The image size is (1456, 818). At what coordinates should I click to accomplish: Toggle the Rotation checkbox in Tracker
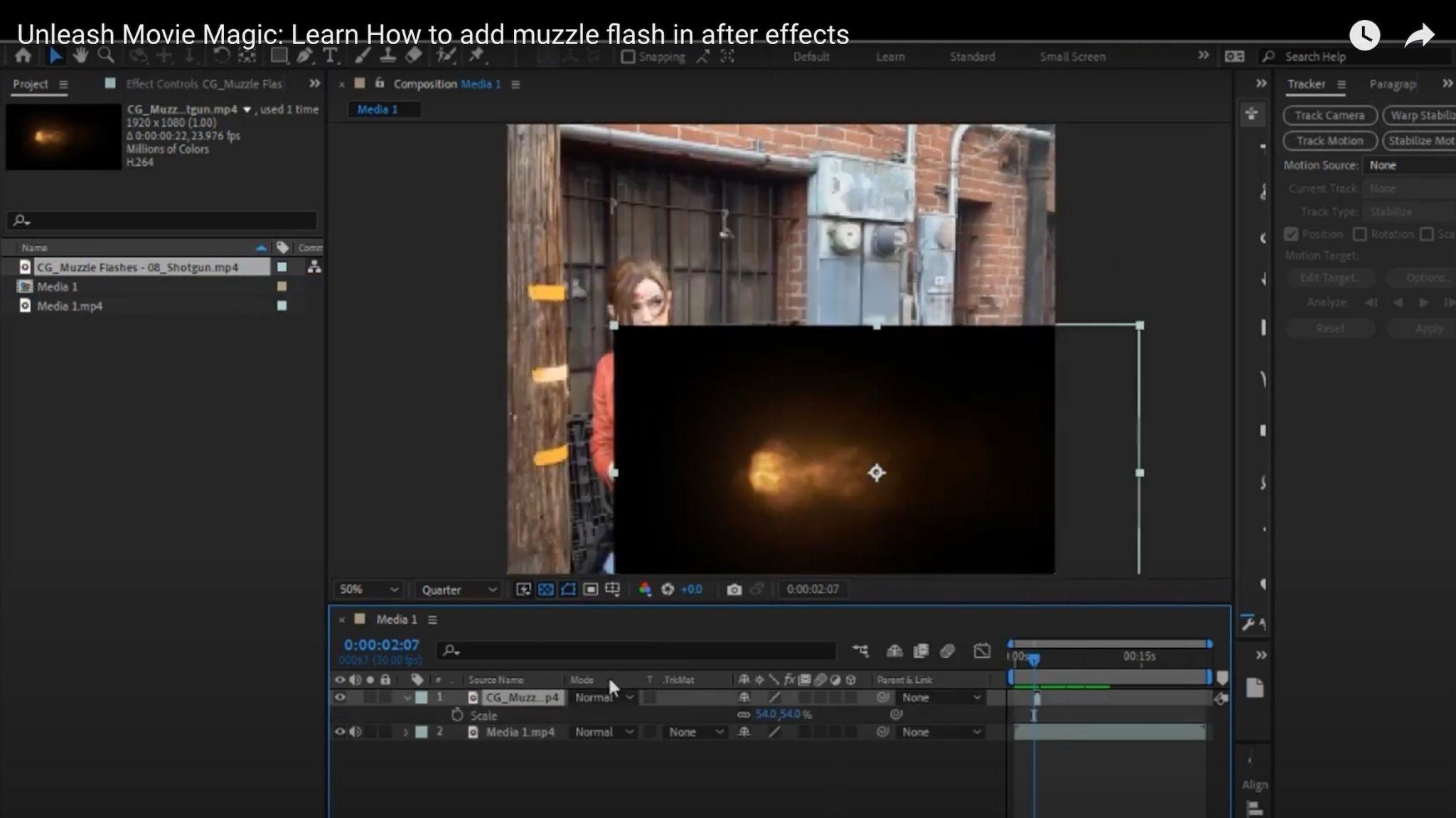1360,234
